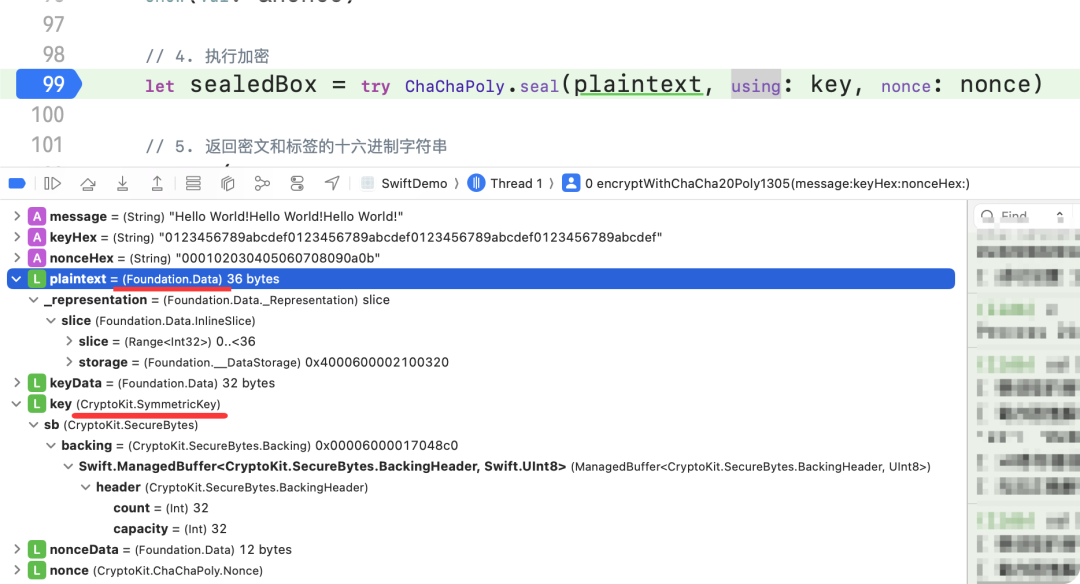Continue program execution
Image resolution: width=1080 pixels, height=584 pixels.
point(52,183)
